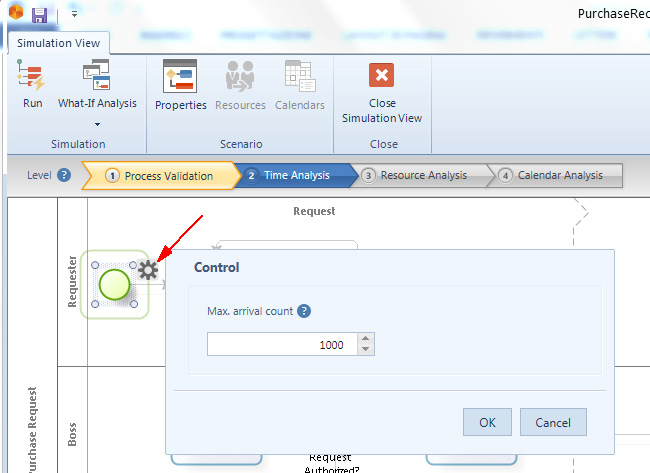
Task: Open scenario Properties
Action: click(x=180, y=85)
